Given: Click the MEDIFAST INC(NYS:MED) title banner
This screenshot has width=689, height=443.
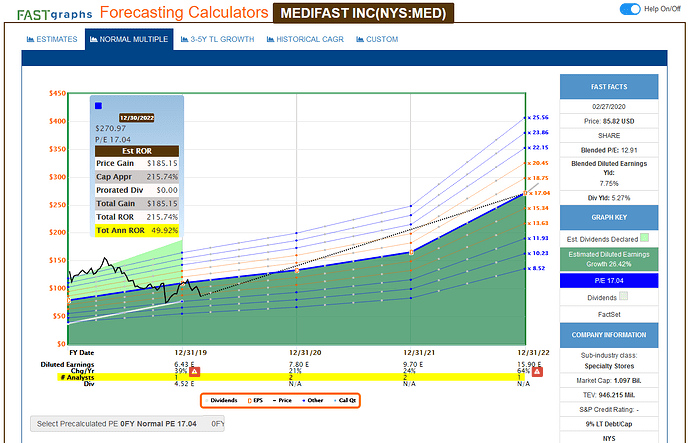Looking at the screenshot, I should pyautogui.click(x=363, y=13).
